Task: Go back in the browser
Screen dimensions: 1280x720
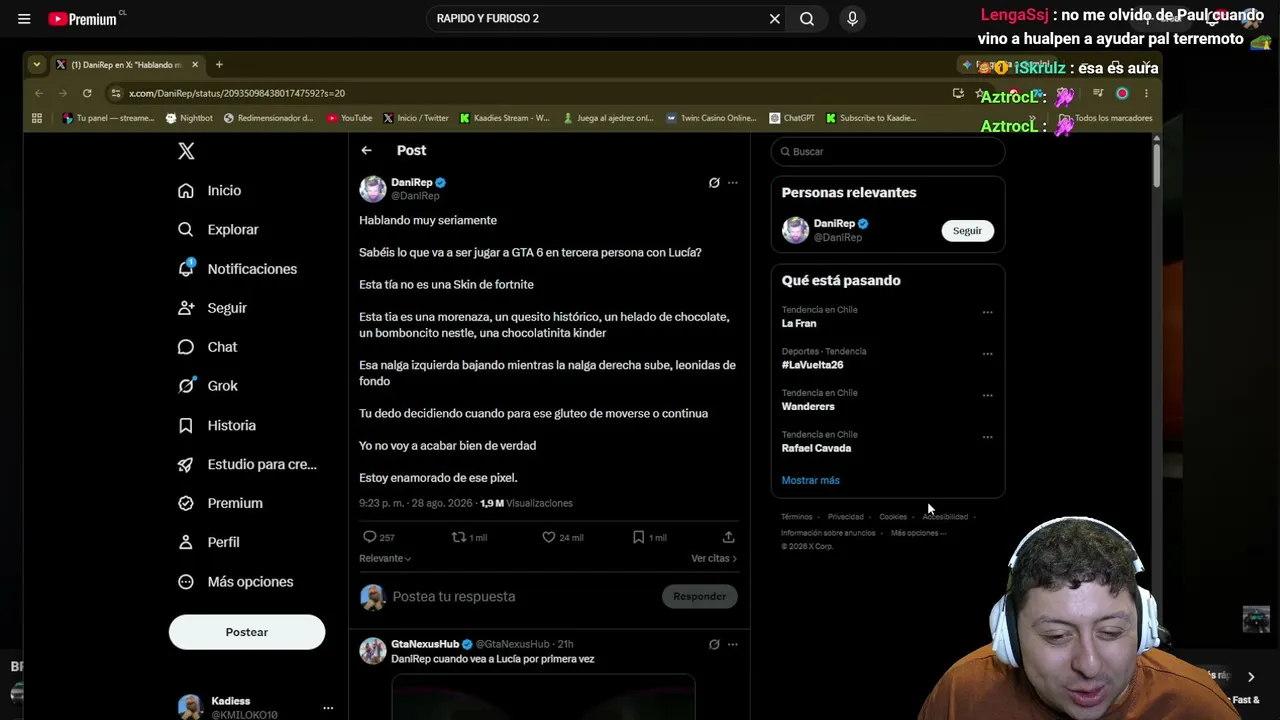Action: pyautogui.click(x=39, y=93)
